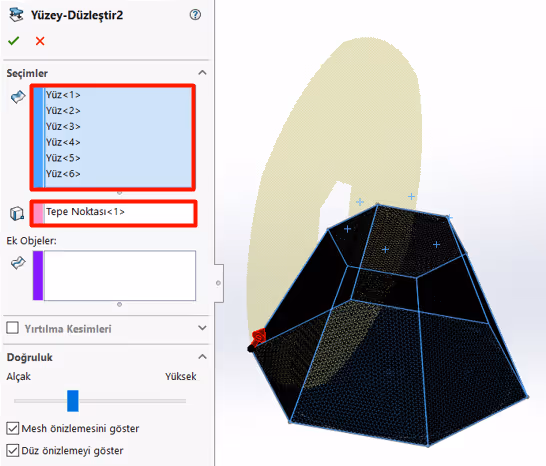The height and width of the screenshot is (466, 546).
Task: Select Yüz<5> in the selection list
Action: pos(63,158)
